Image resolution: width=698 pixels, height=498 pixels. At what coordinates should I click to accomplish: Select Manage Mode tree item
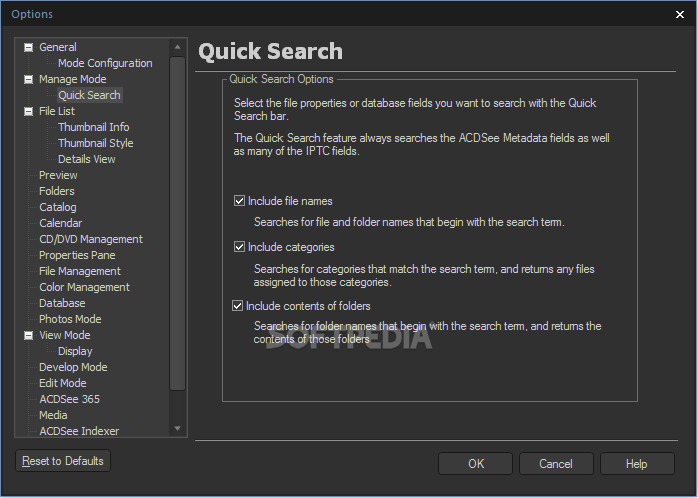[x=73, y=79]
